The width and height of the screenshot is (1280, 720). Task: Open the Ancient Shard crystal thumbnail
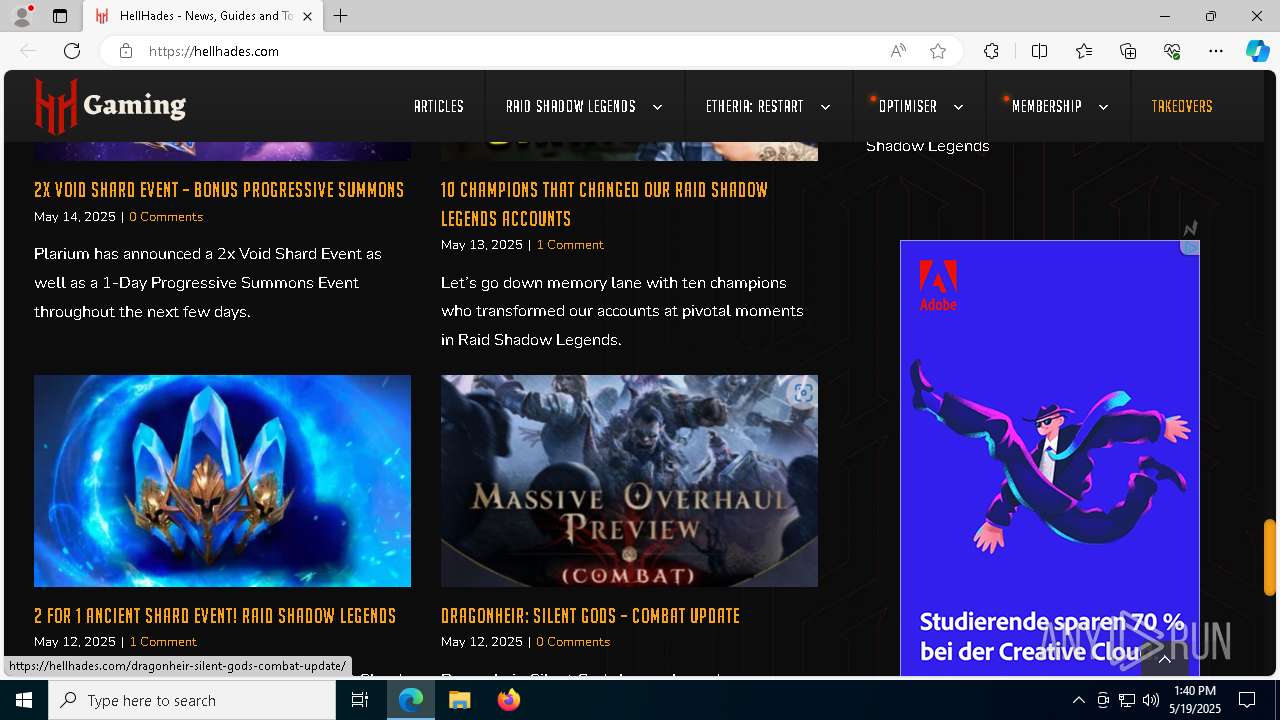coord(222,481)
